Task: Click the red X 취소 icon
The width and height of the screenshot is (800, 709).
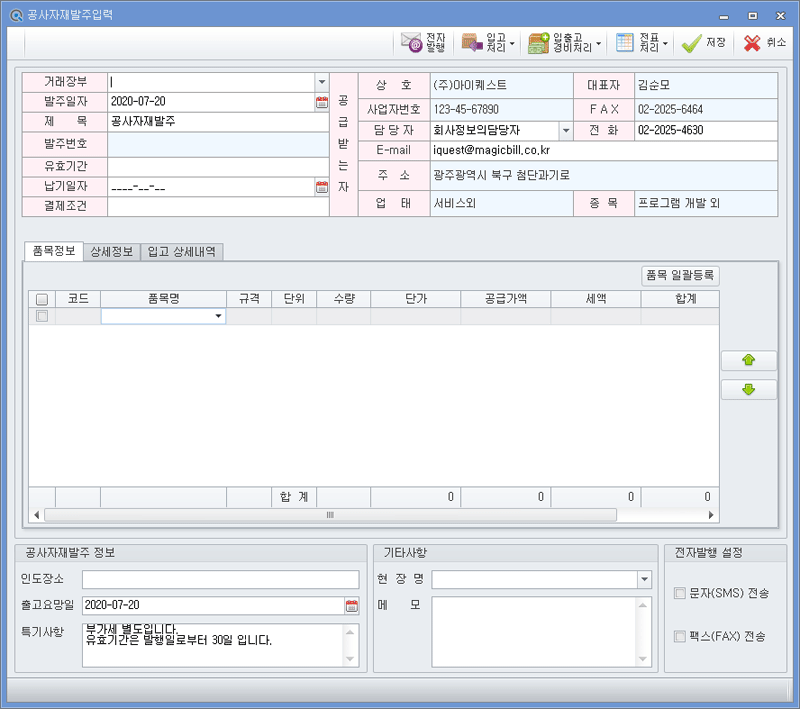Action: coord(752,43)
